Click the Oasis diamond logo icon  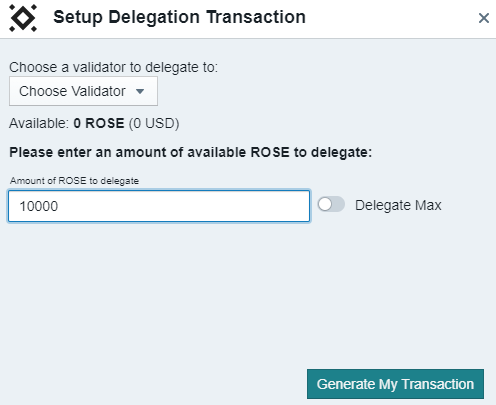[x=23, y=18]
